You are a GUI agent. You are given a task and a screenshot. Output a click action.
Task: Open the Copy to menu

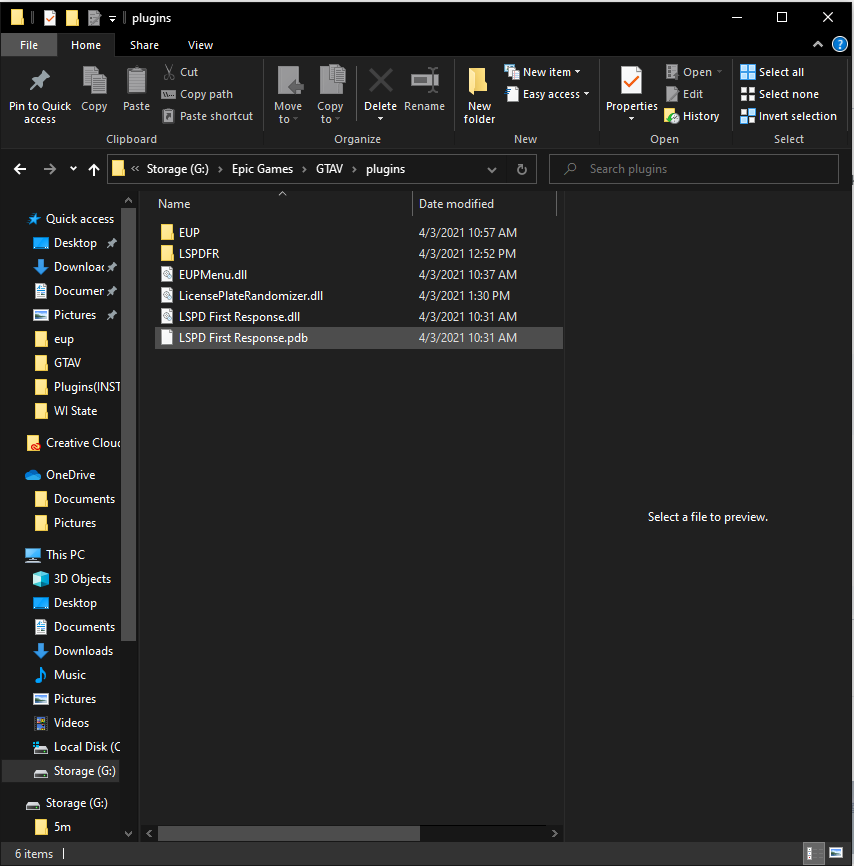point(330,95)
